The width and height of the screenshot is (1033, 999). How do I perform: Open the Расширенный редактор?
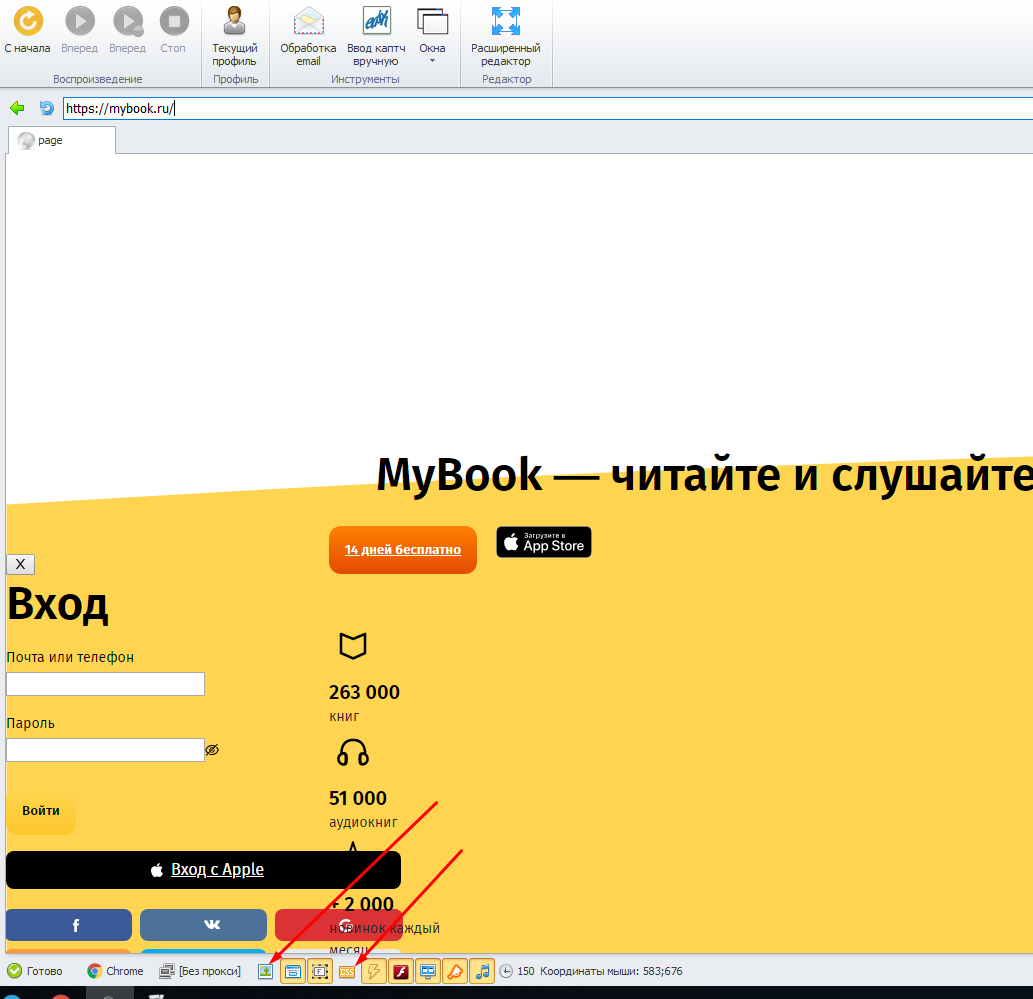505,36
